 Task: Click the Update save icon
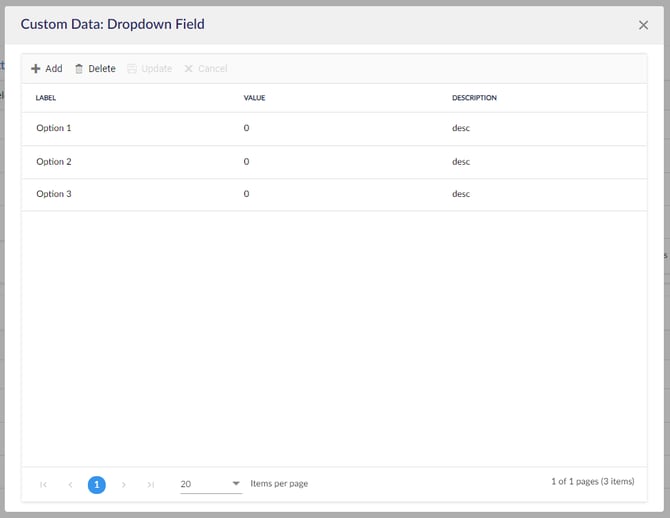(132, 69)
